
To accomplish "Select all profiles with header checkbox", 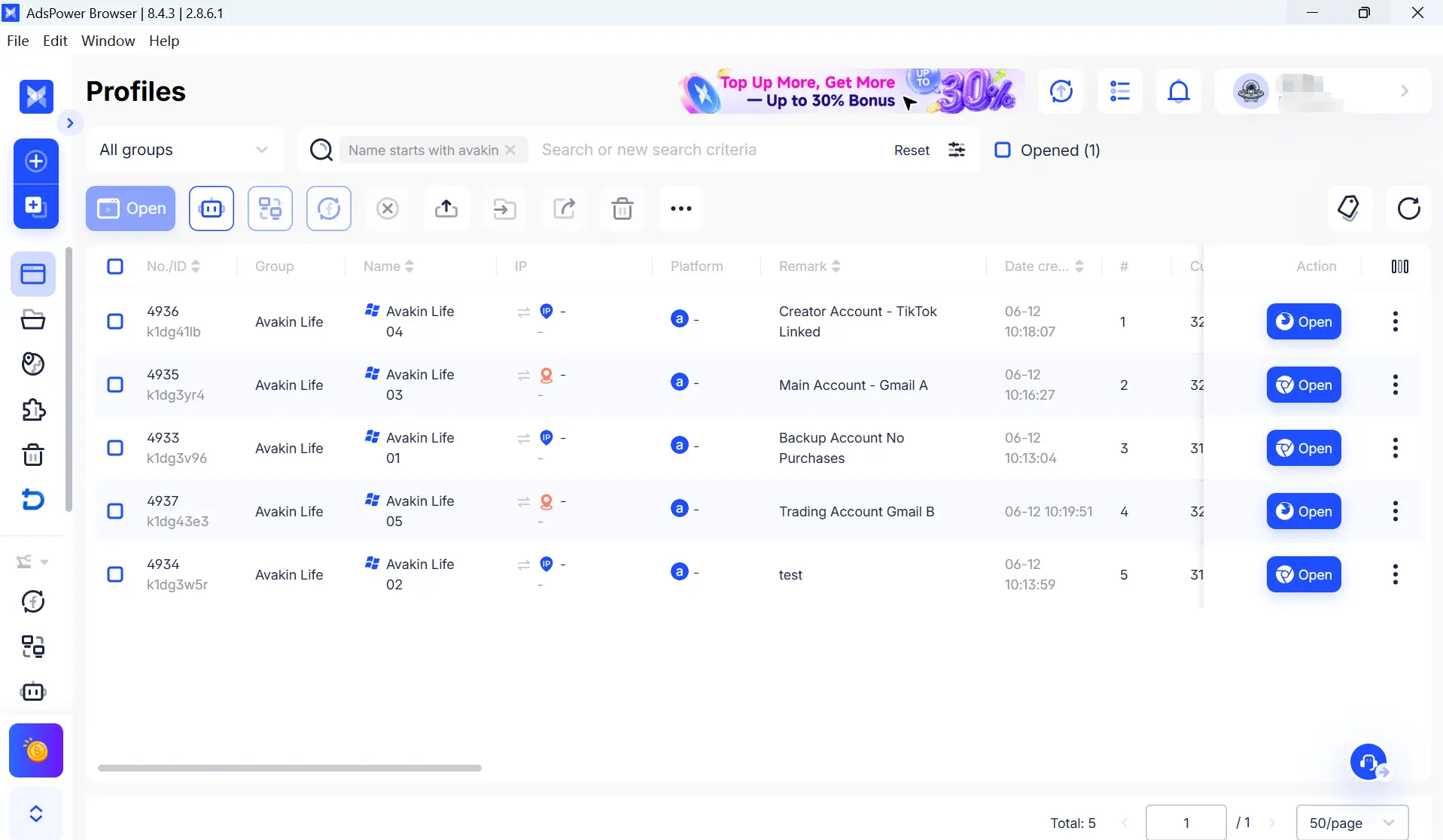I will pos(115,266).
